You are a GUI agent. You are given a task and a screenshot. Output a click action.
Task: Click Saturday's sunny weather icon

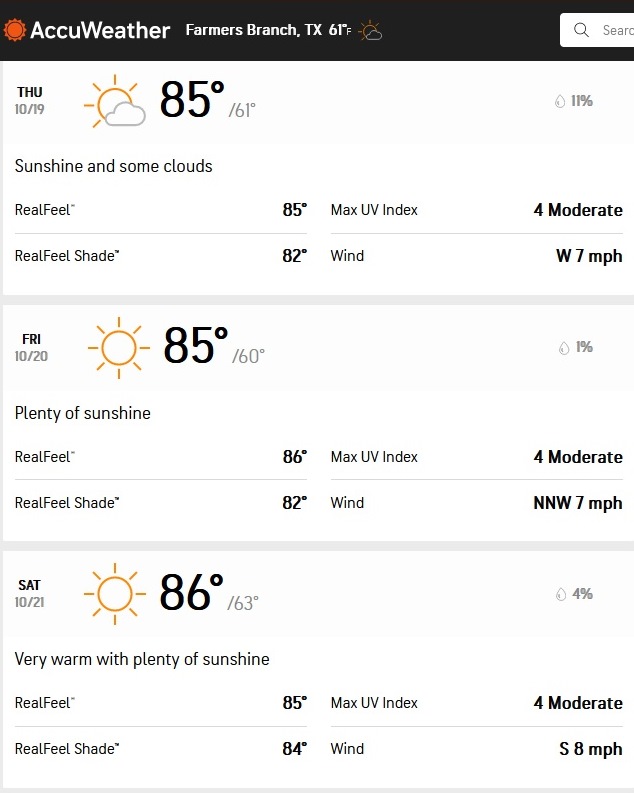pyautogui.click(x=115, y=594)
